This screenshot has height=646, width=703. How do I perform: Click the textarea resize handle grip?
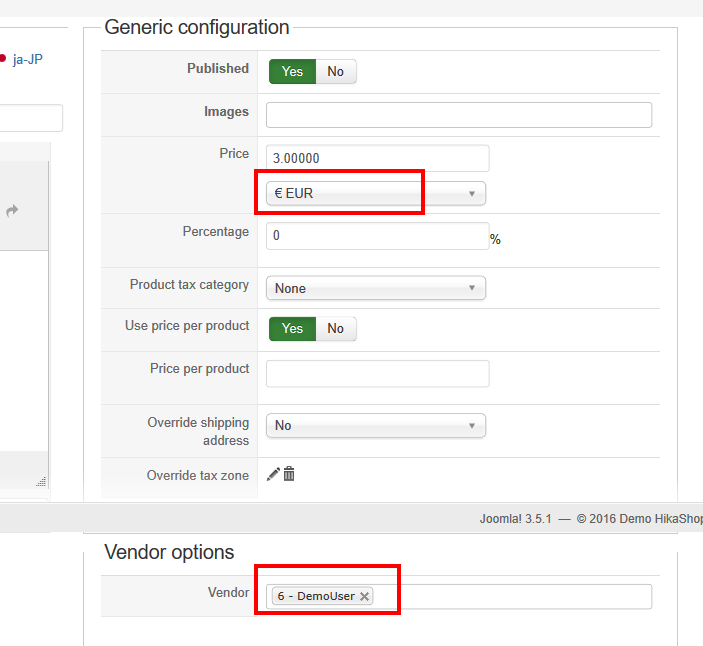(x=41, y=482)
